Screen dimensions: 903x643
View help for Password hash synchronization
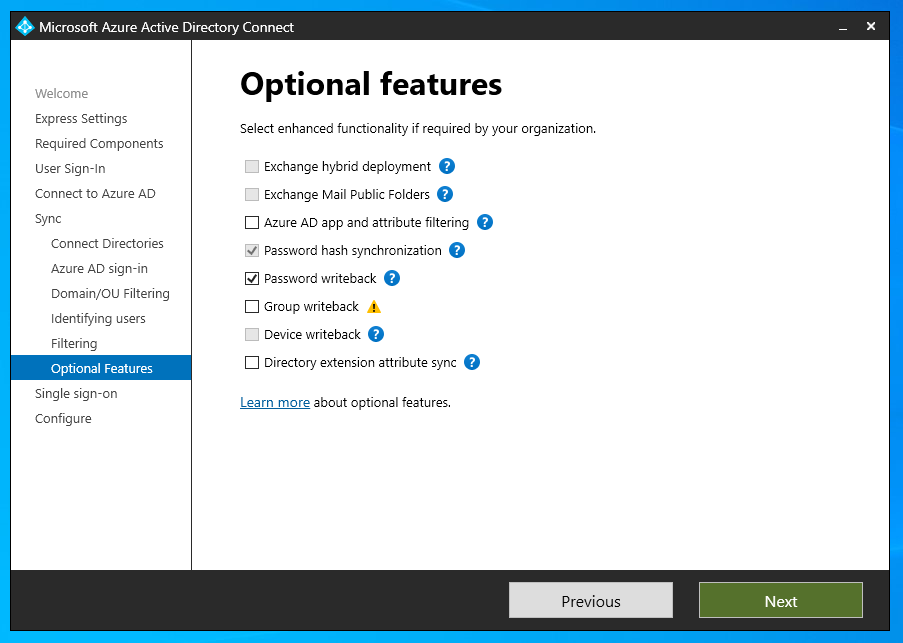click(457, 250)
